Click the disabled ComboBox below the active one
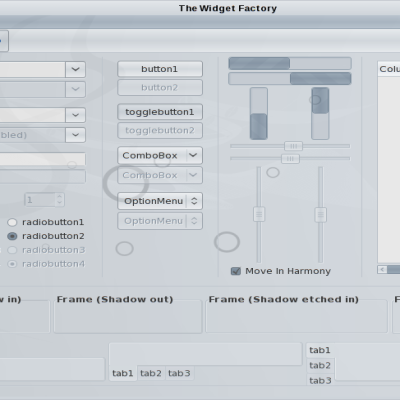 (x=160, y=175)
